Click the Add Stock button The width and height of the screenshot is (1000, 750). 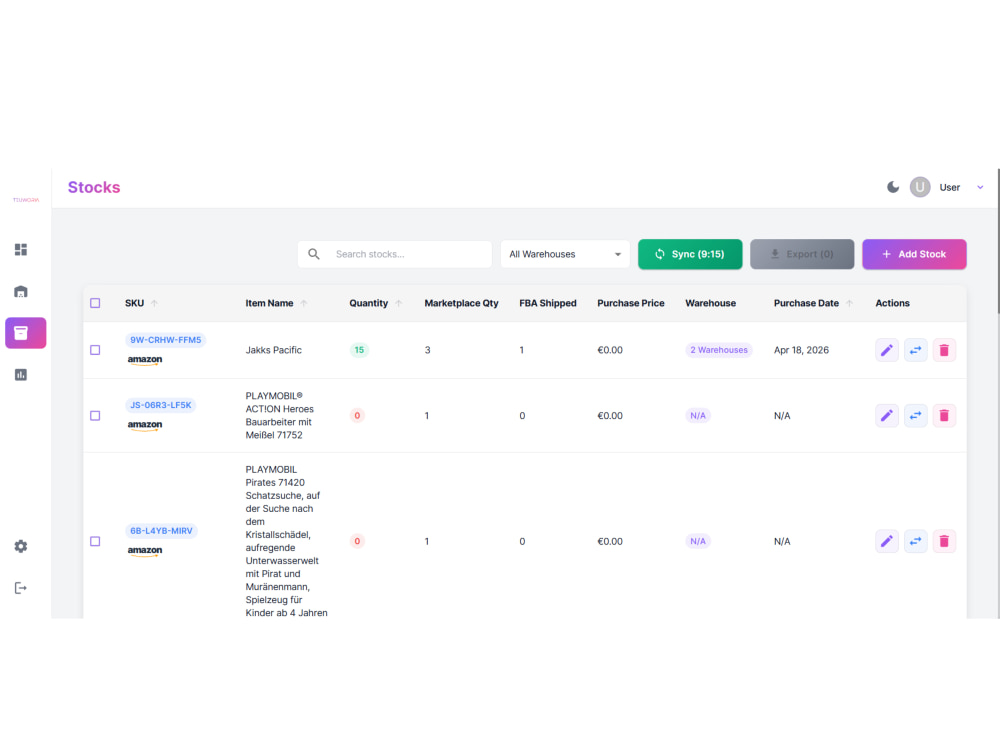[914, 254]
